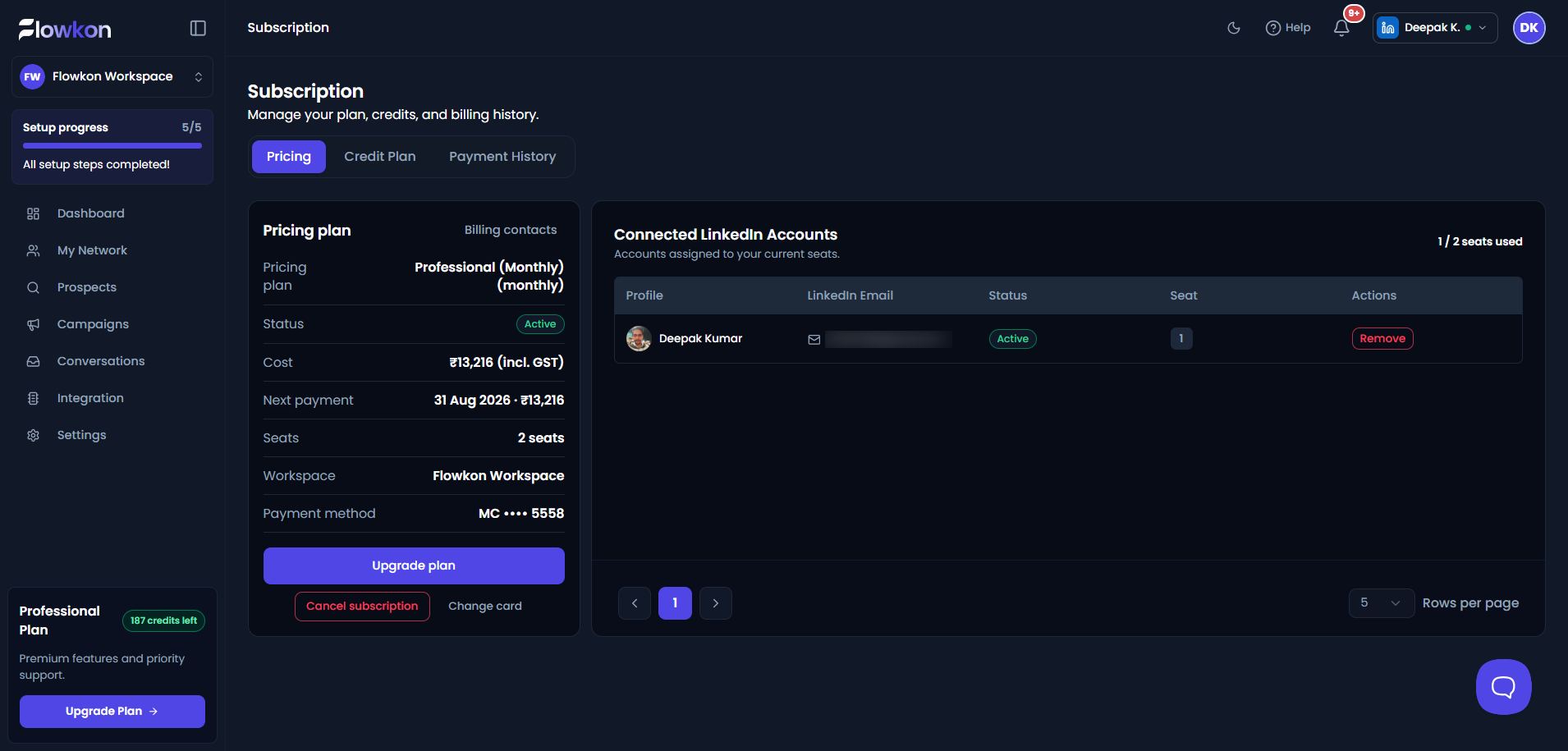Image resolution: width=1568 pixels, height=751 pixels.
Task: Click the Cancel subscription button
Action: coord(362,607)
